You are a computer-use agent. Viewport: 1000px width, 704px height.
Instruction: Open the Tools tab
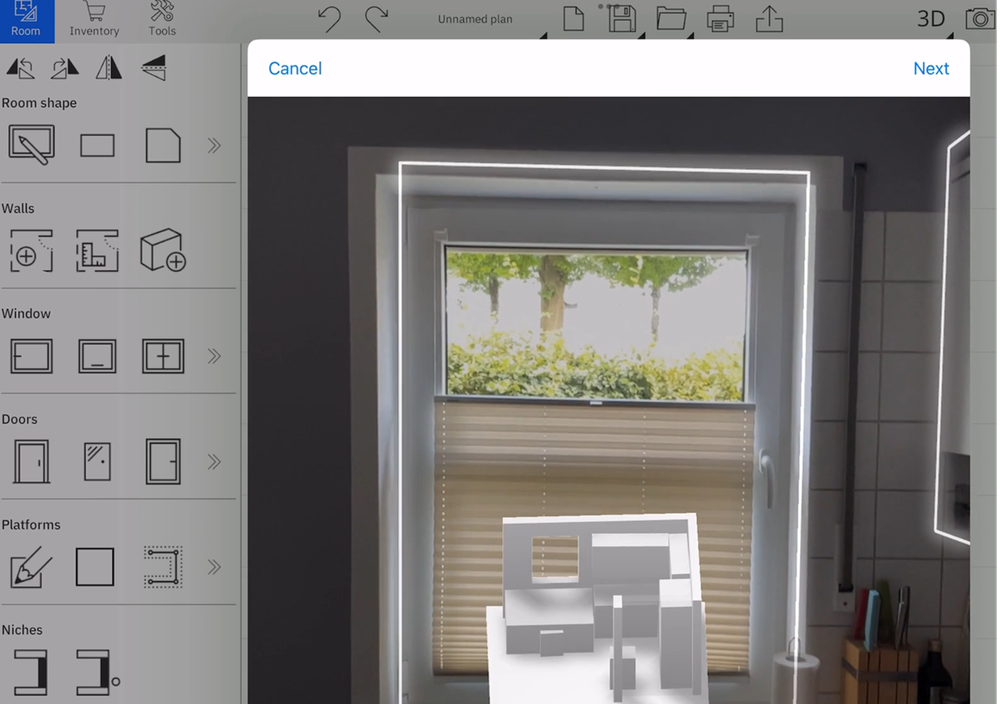(162, 20)
